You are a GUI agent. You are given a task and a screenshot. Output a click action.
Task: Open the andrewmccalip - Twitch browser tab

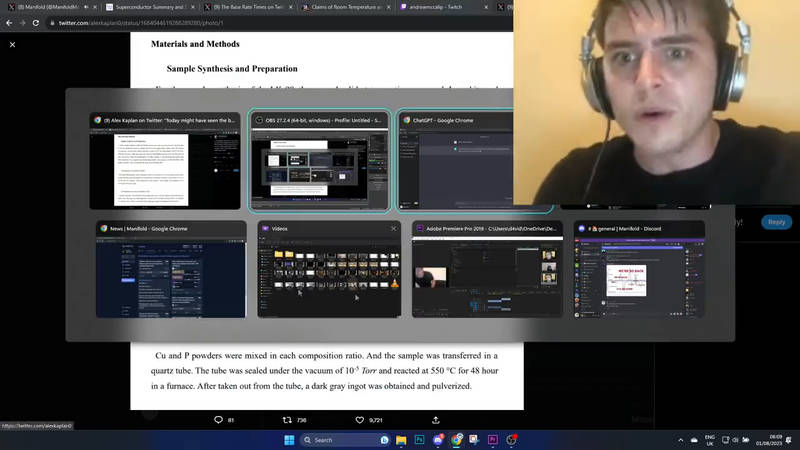coord(444,7)
